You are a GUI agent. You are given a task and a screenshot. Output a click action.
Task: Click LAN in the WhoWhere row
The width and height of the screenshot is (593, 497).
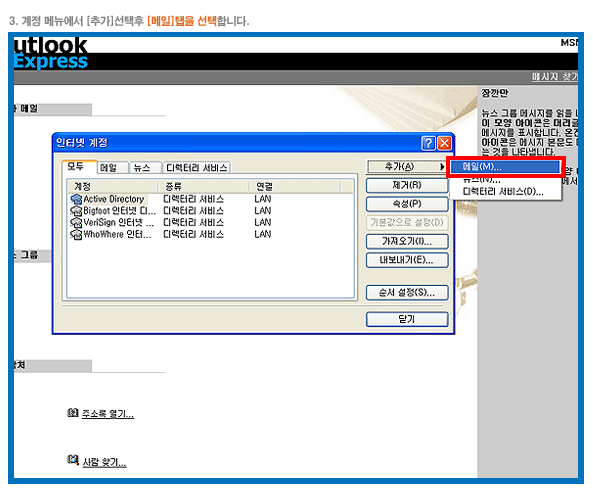coord(262,235)
